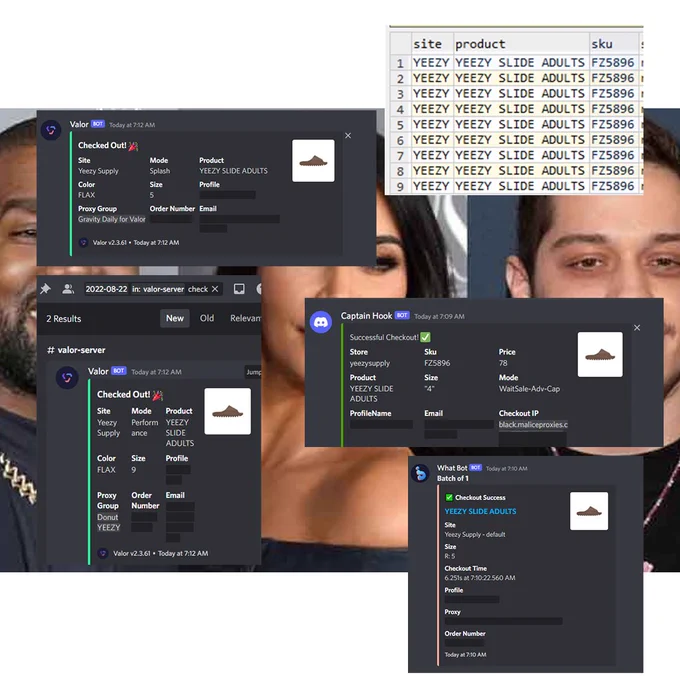Screen dimensions: 680x680
Task: Close the Captain Hook checkout card
Action: click(x=637, y=328)
